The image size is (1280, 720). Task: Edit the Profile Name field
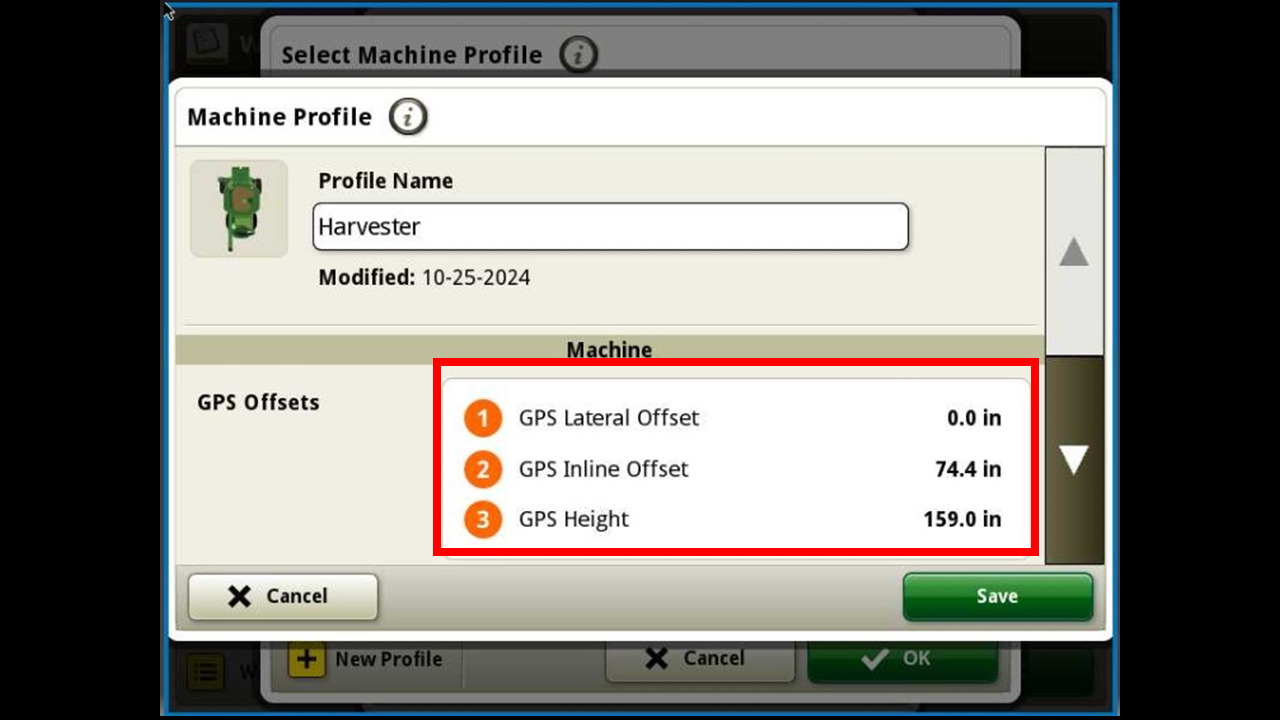click(610, 227)
